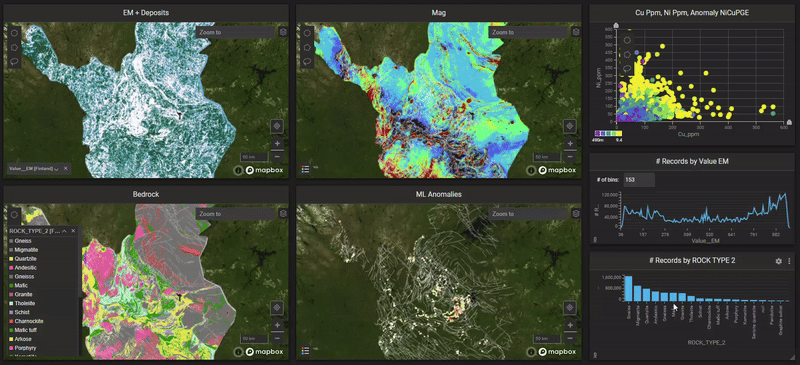Open legend list icon in ML Anomalies map
Screen dimensions: 800x365
305,351
